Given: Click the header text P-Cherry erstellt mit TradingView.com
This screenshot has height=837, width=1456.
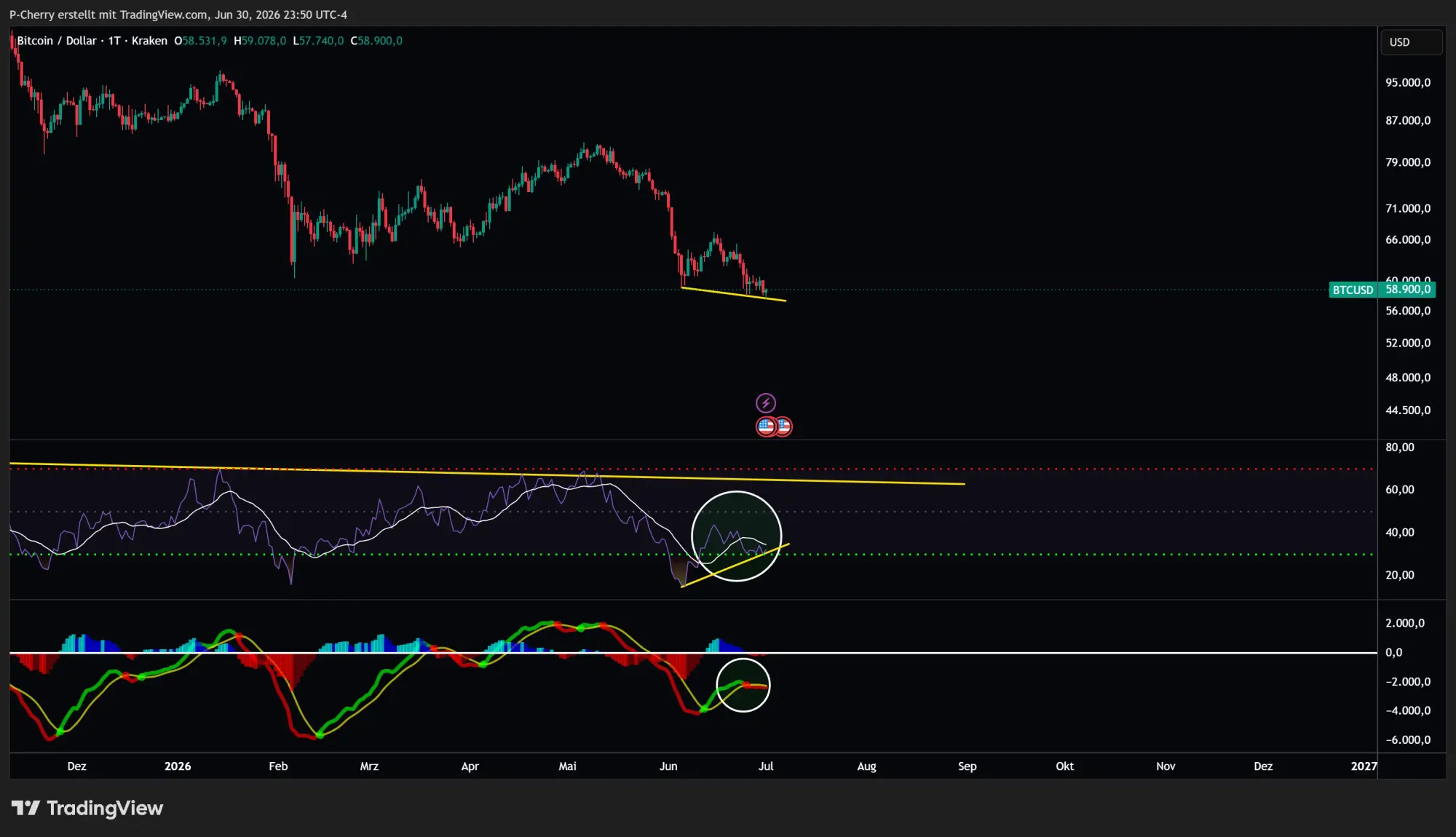Looking at the screenshot, I should [108, 15].
